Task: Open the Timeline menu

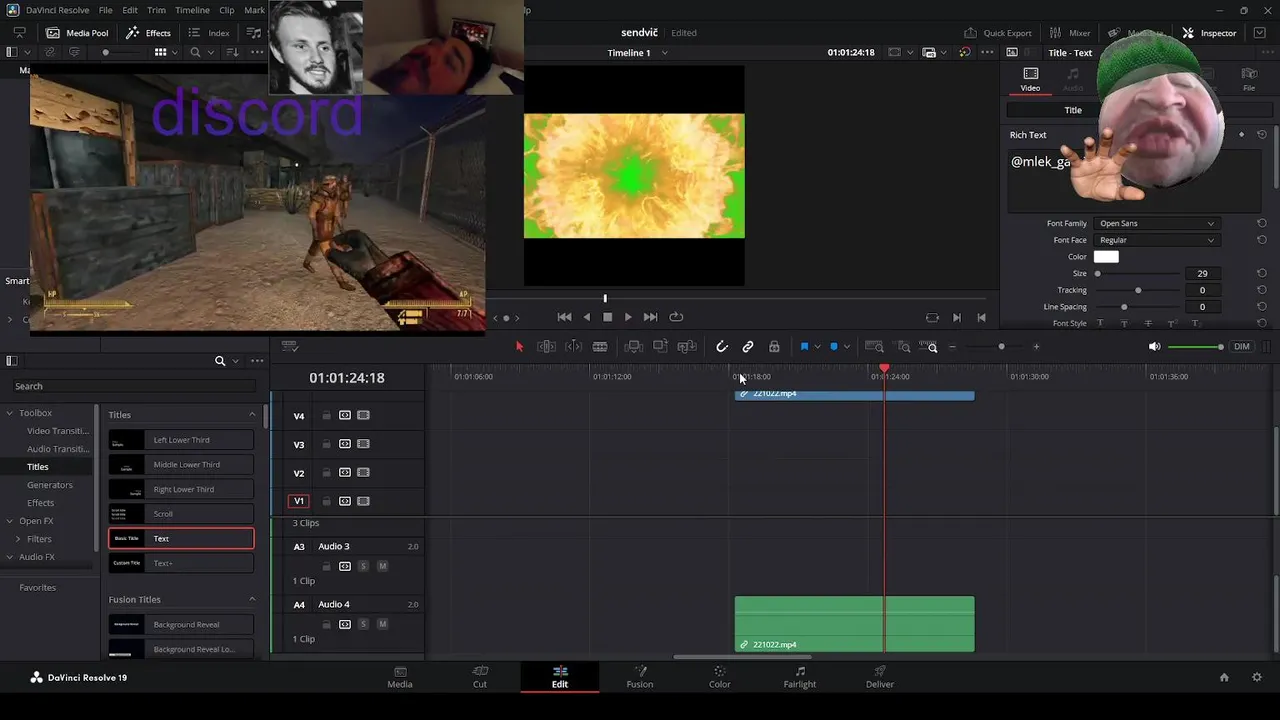Action: (x=192, y=10)
